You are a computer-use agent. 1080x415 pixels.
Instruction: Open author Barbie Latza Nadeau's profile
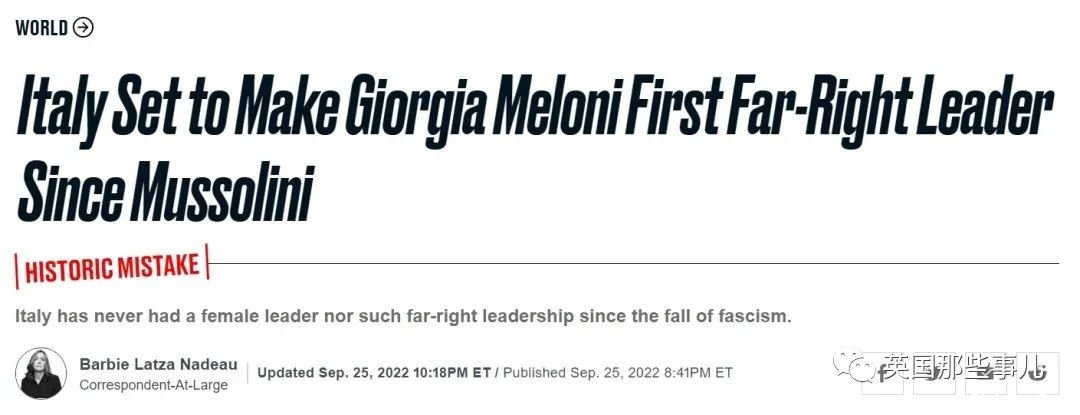point(158,364)
